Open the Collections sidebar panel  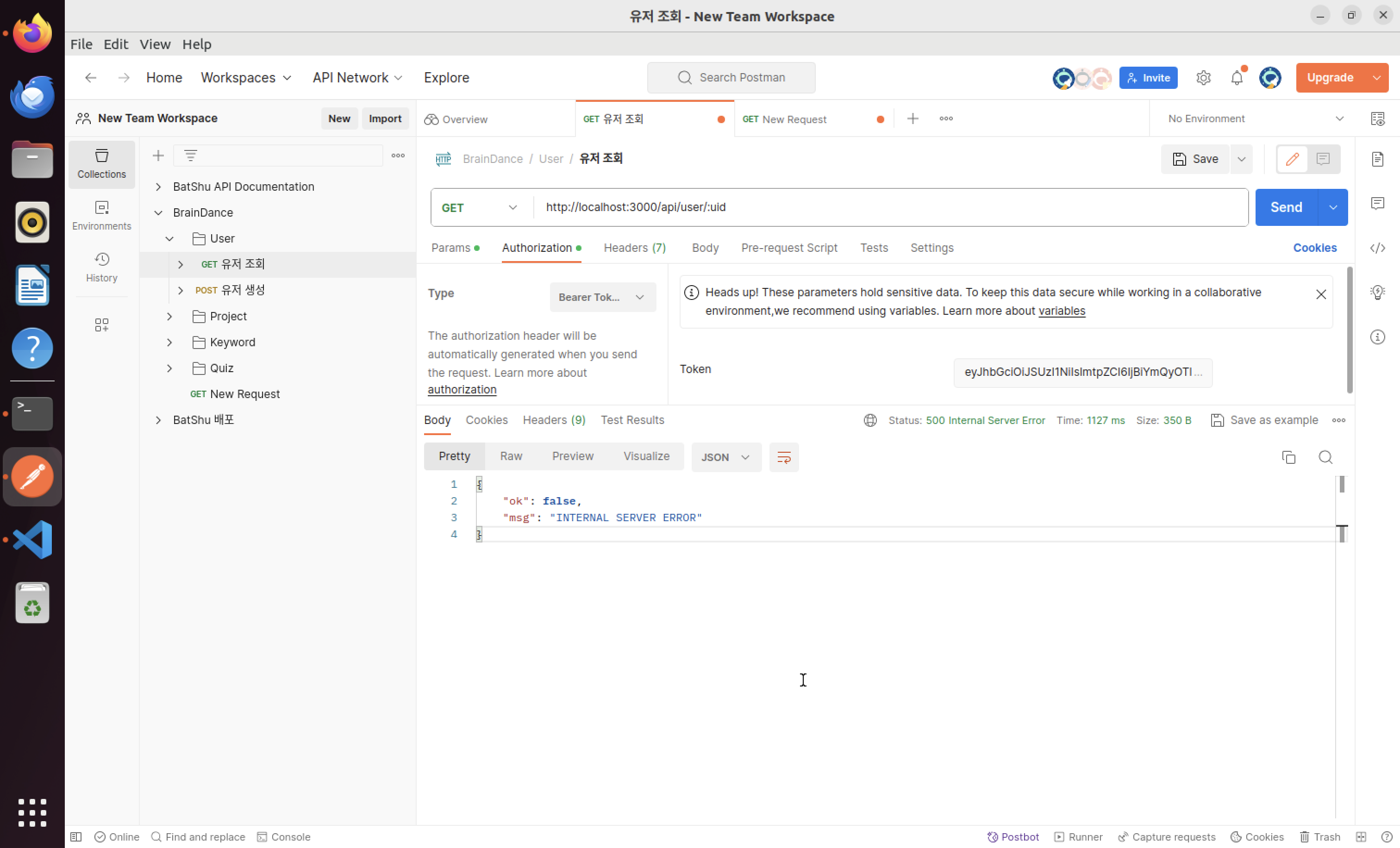(102, 163)
